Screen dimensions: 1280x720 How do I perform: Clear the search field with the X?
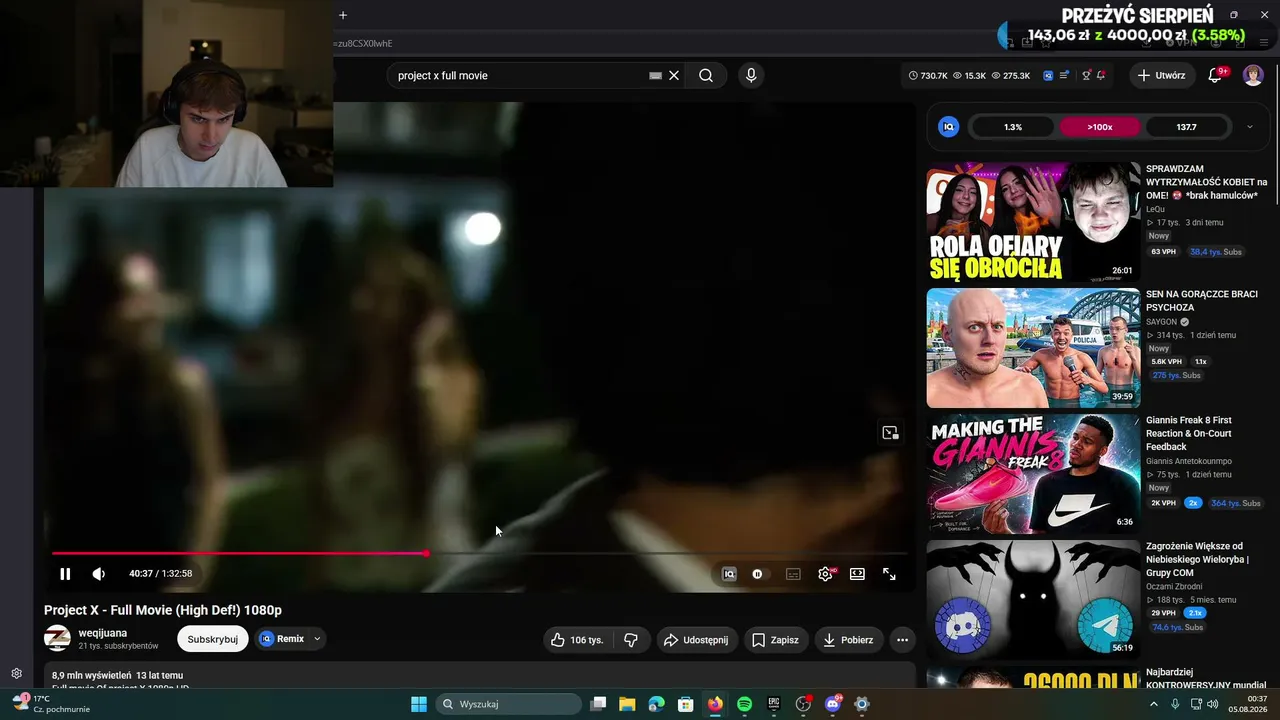pyautogui.click(x=674, y=75)
